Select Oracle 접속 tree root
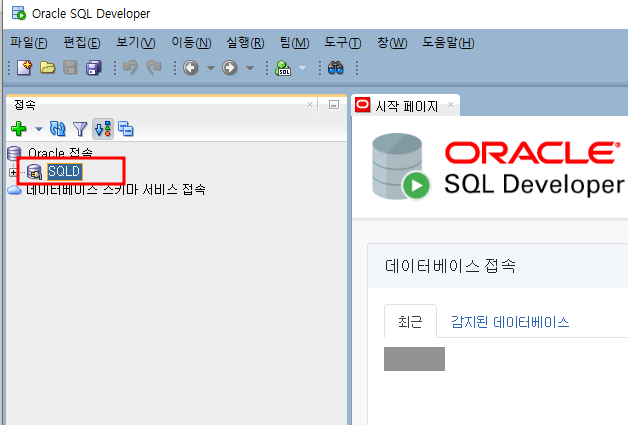 click(x=60, y=153)
